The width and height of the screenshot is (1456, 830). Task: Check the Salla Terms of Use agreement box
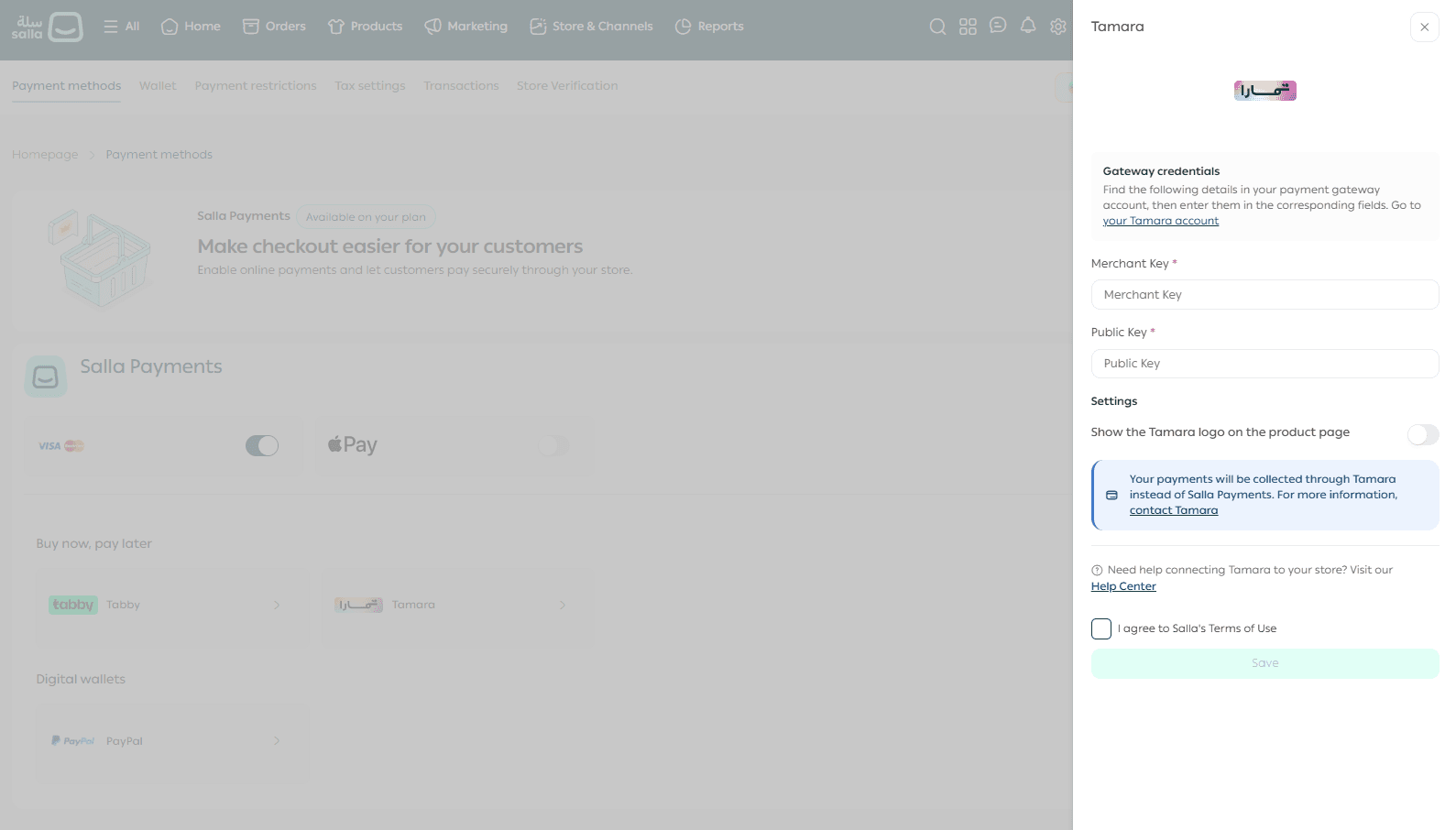tap(1101, 628)
